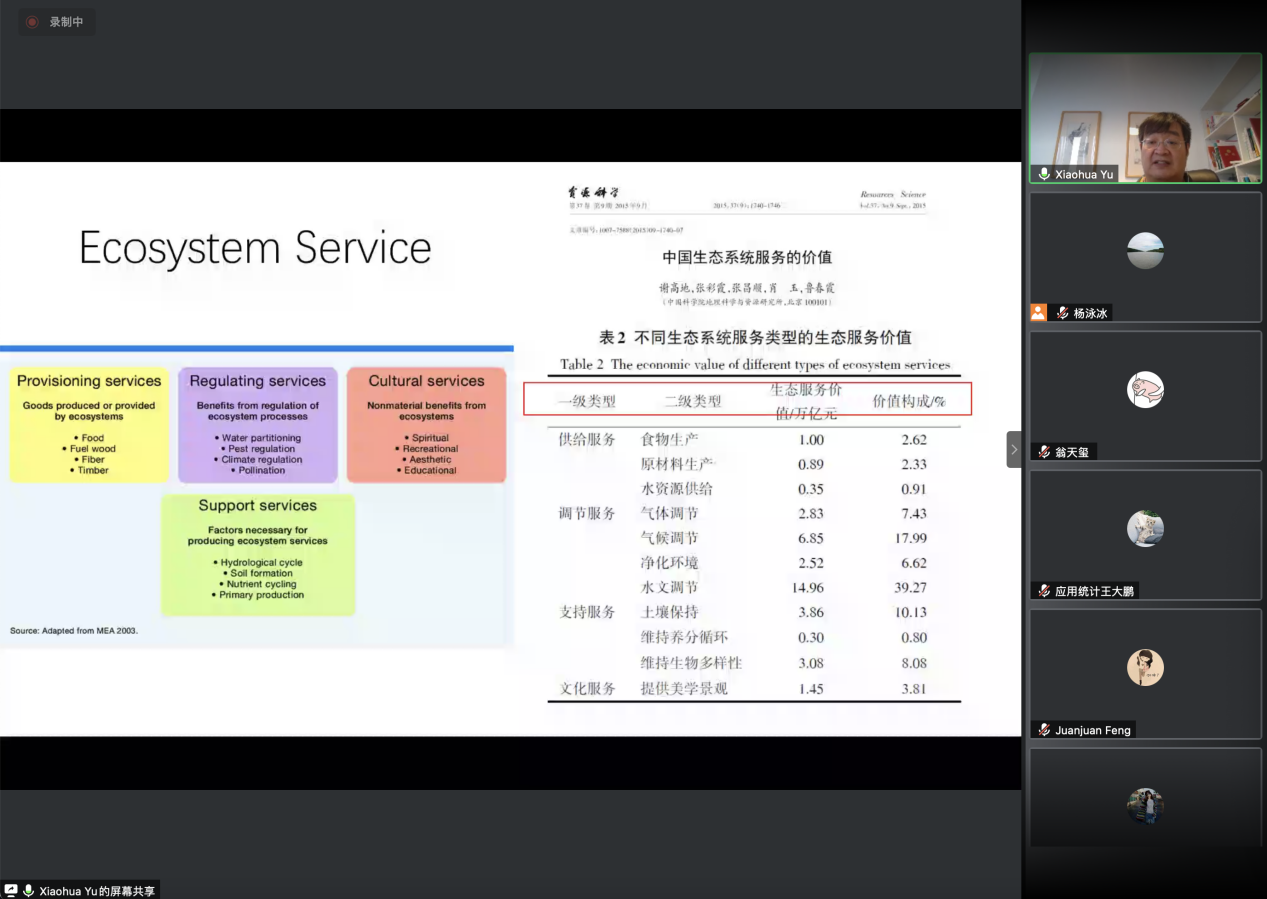Click the screen share icon at bottom left

pyautogui.click(x=11, y=890)
